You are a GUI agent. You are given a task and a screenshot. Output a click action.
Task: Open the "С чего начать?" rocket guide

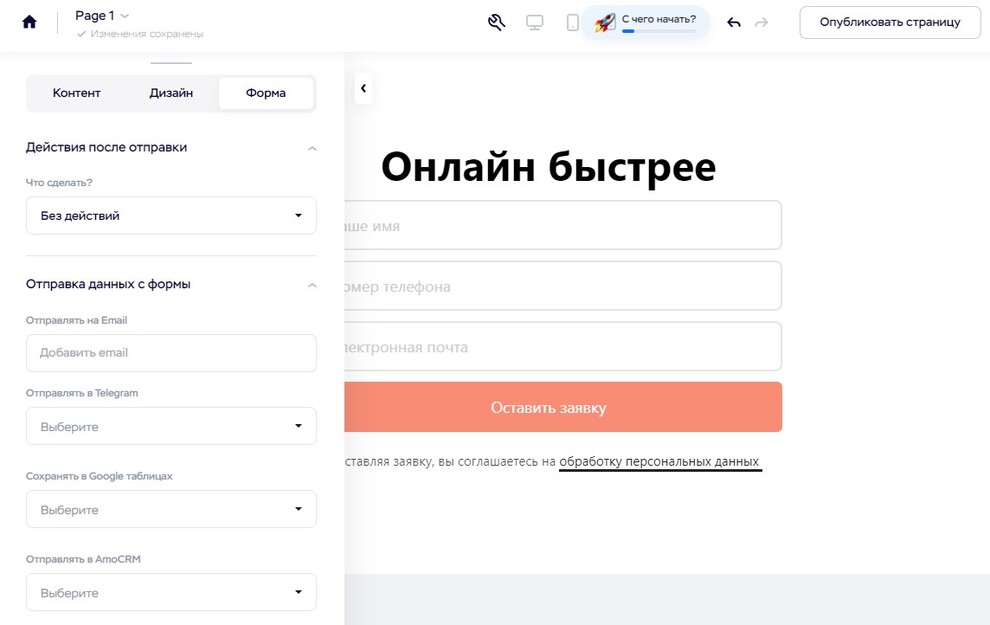[x=646, y=23]
